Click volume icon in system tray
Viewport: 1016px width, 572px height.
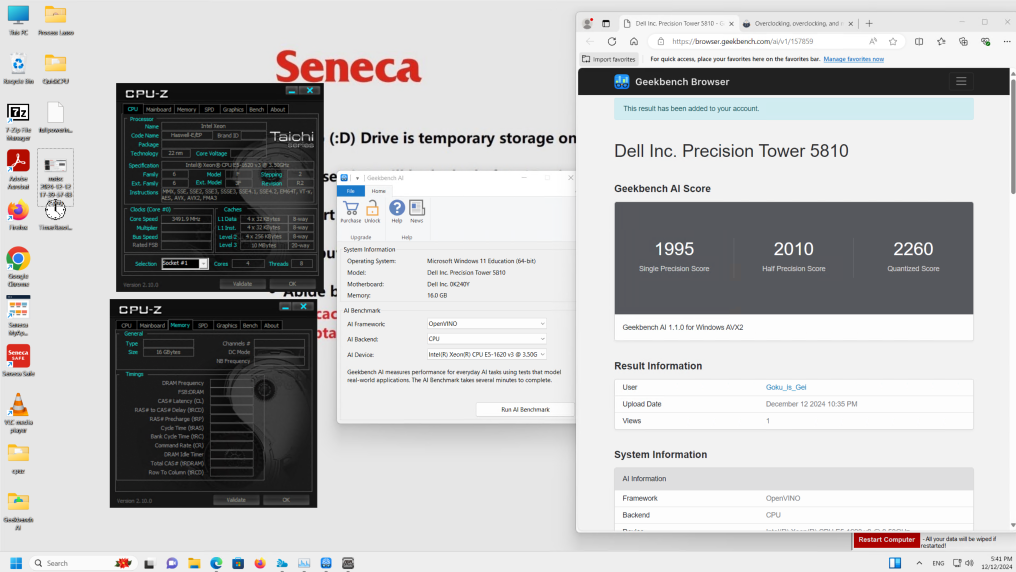[969, 563]
